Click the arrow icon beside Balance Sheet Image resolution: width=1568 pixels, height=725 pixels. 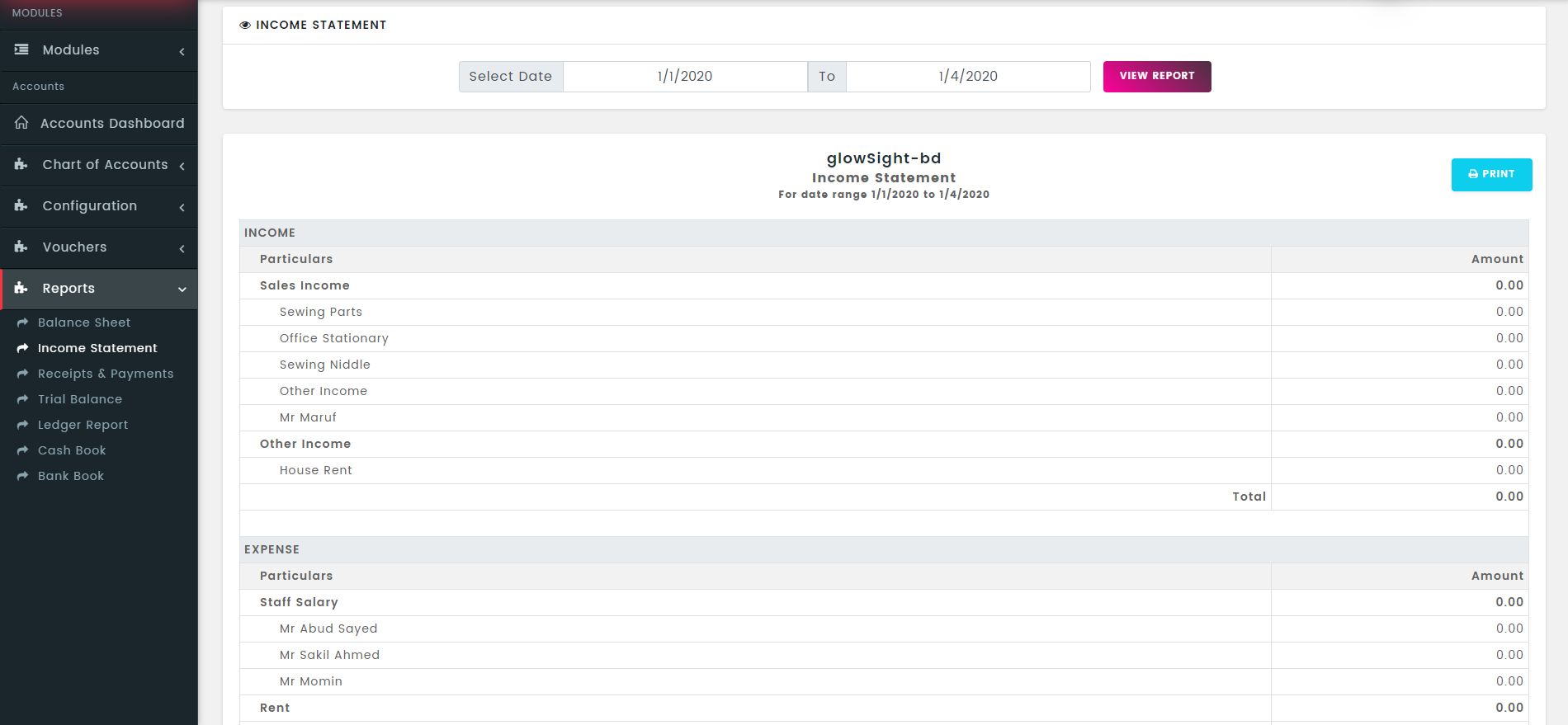click(x=22, y=322)
